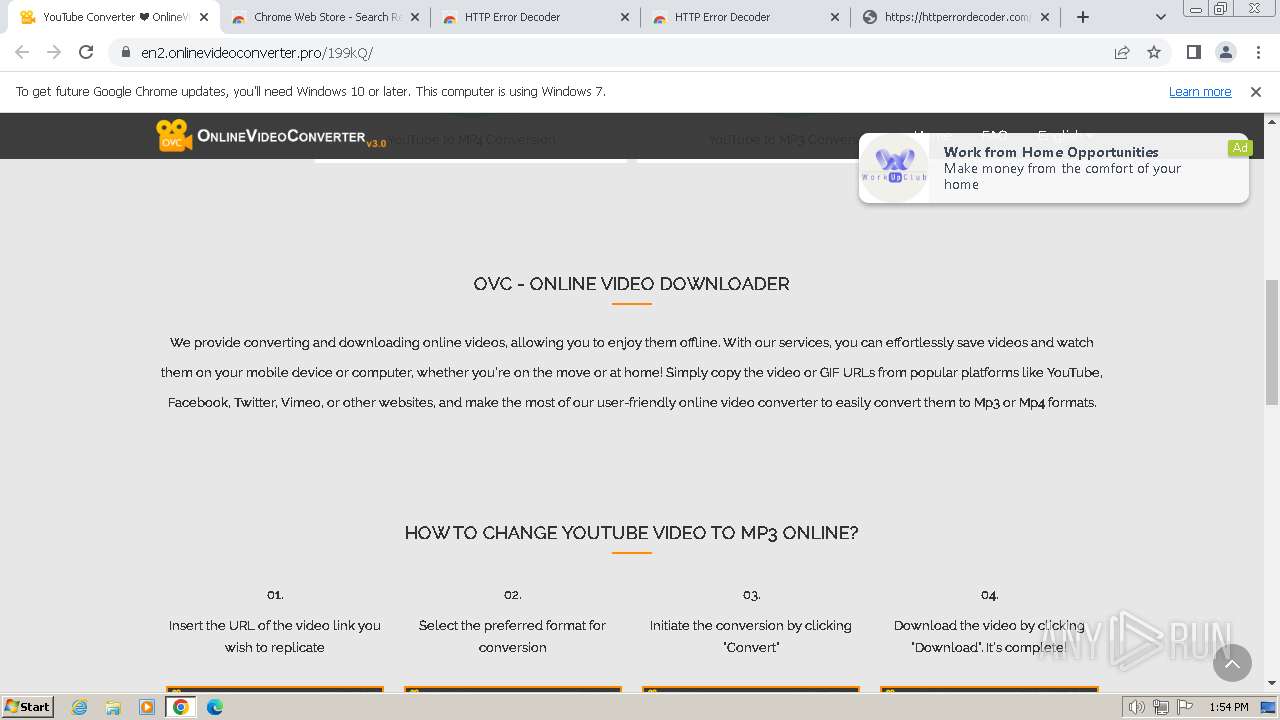Open media player from taskbar
The width and height of the screenshot is (1280, 720).
point(147,707)
